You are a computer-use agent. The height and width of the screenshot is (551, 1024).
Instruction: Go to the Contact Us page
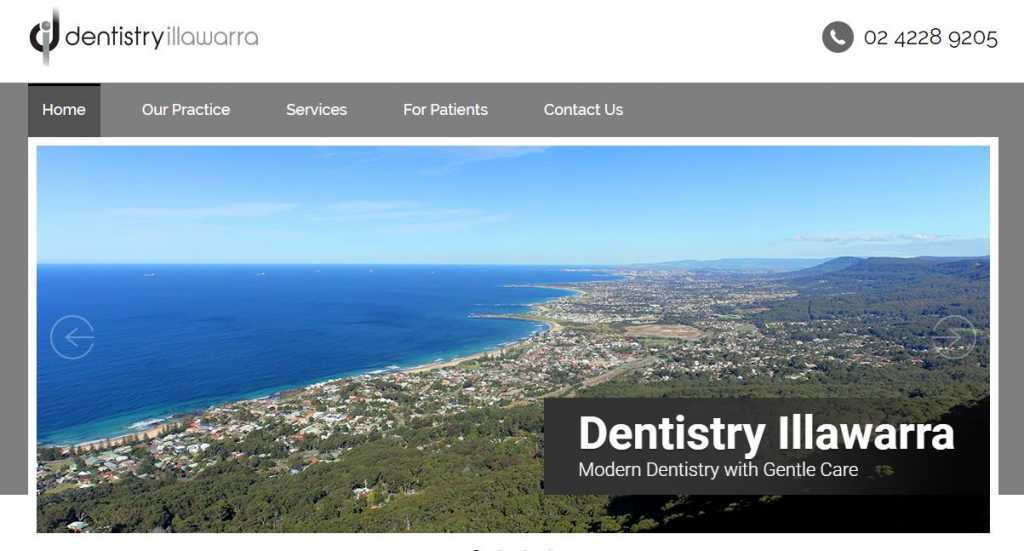click(583, 110)
